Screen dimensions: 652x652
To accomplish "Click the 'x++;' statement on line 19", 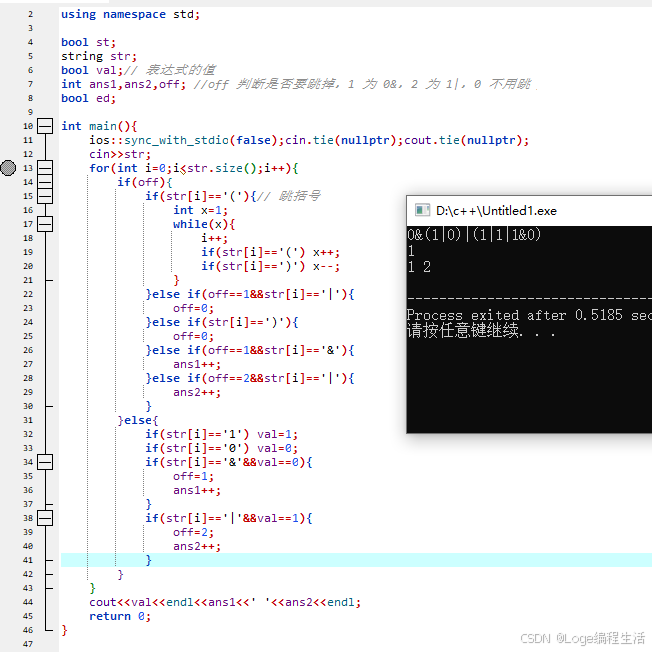I will click(x=326, y=252).
